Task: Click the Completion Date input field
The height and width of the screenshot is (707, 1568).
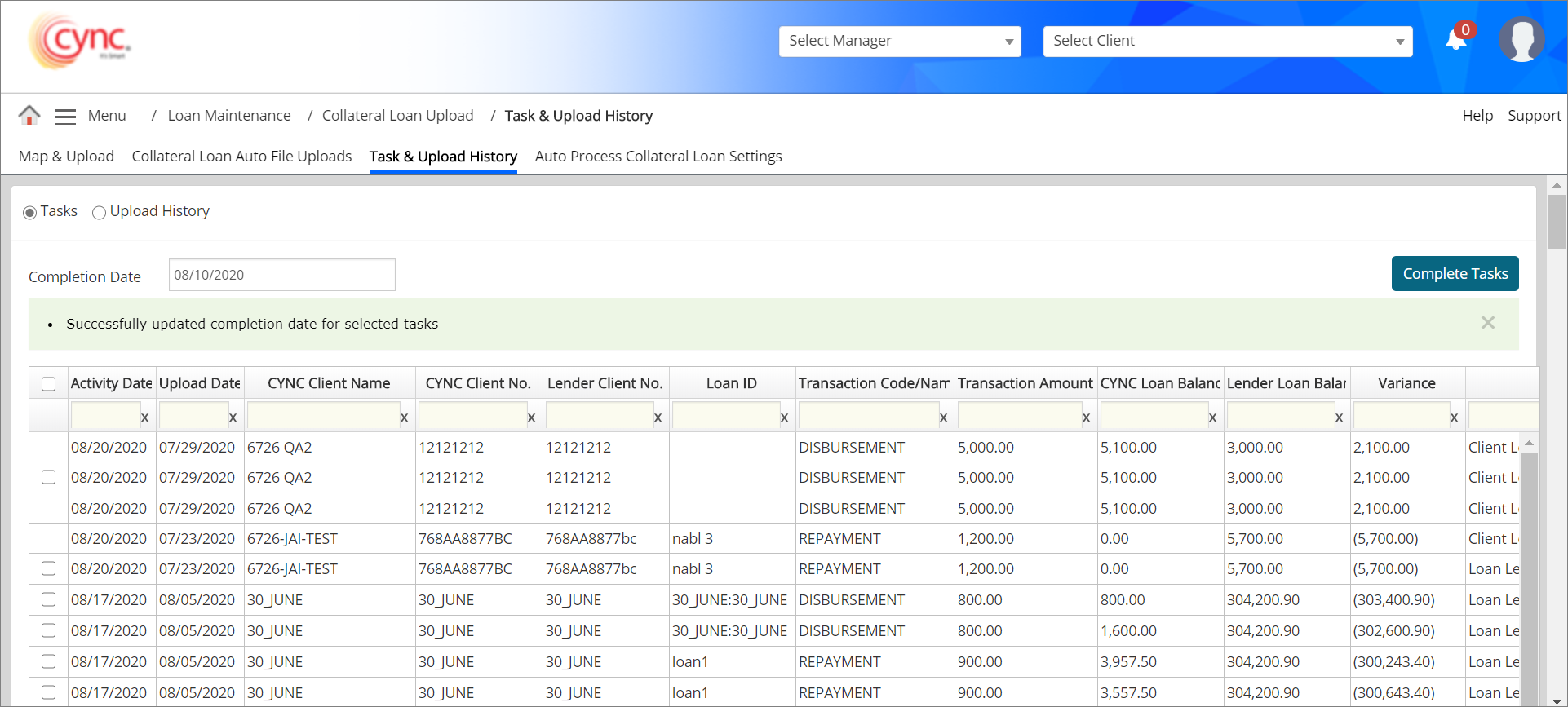Action: (x=281, y=276)
